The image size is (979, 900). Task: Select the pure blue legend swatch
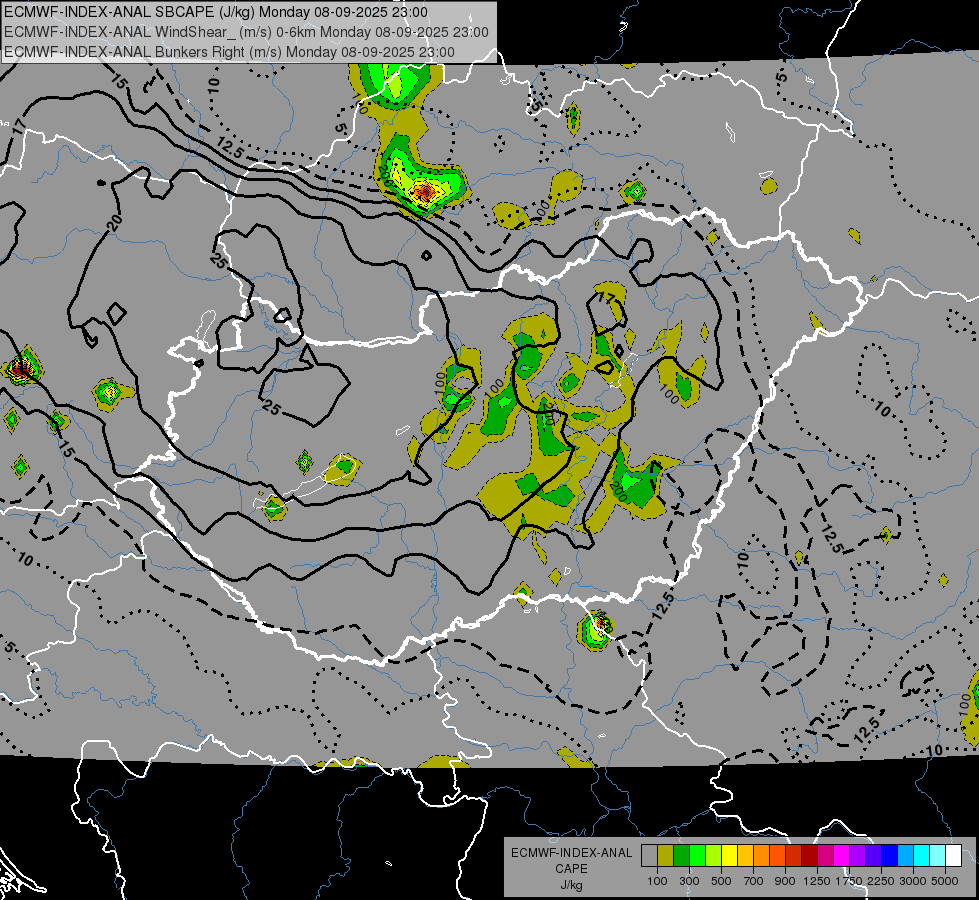[x=890, y=855]
